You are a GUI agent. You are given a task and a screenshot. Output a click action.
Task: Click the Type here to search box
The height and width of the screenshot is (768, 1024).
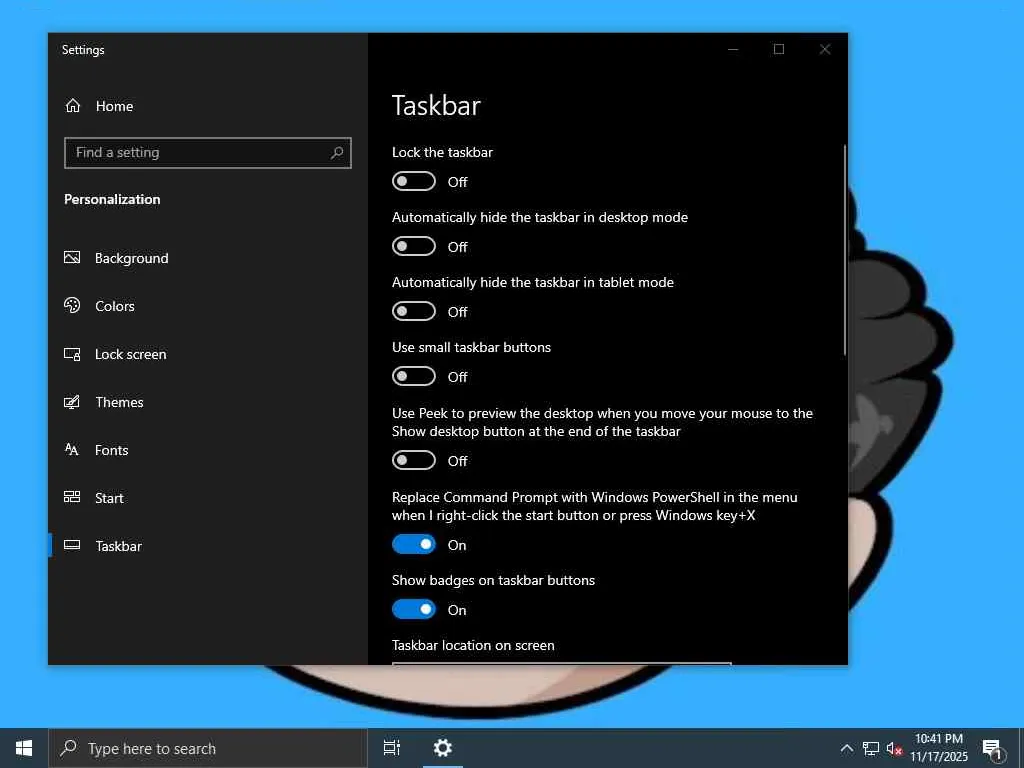pos(208,748)
